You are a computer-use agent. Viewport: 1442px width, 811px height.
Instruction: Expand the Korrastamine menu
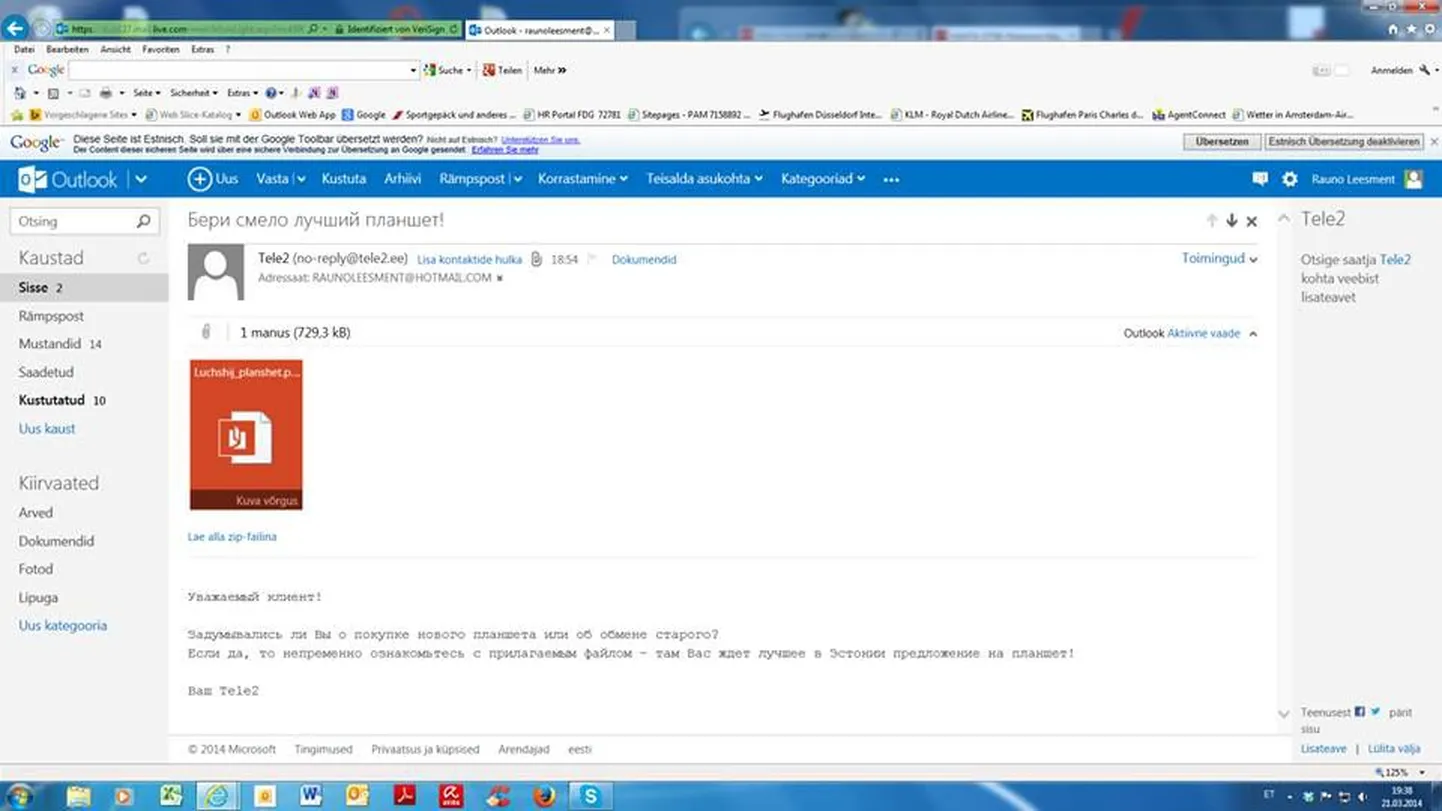pyautogui.click(x=583, y=179)
